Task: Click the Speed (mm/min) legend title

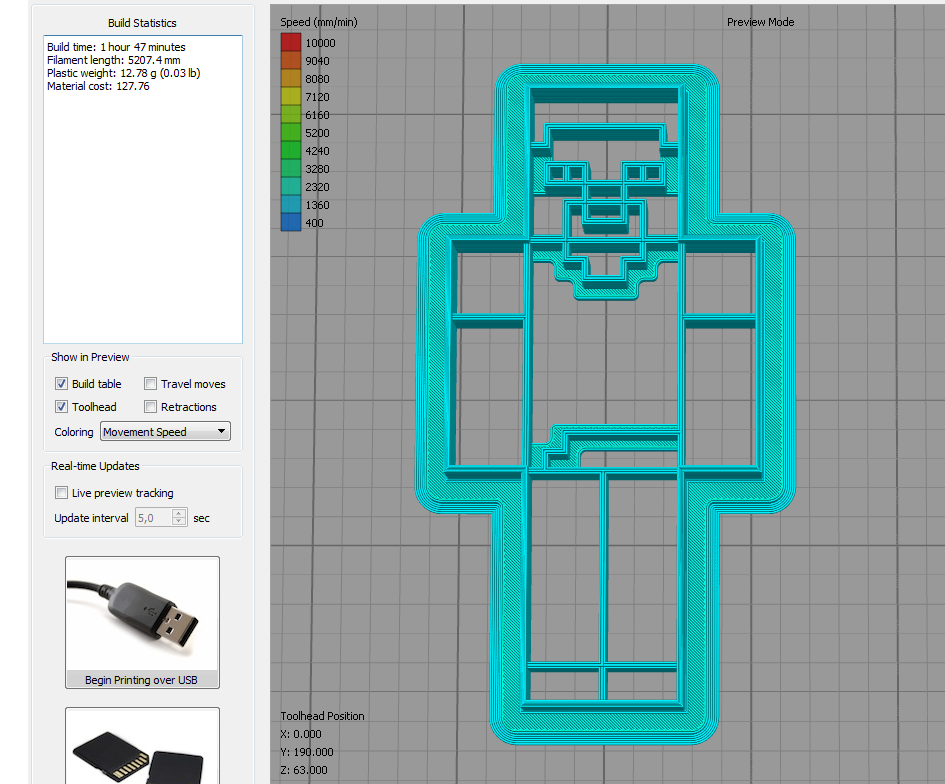Action: [319, 22]
